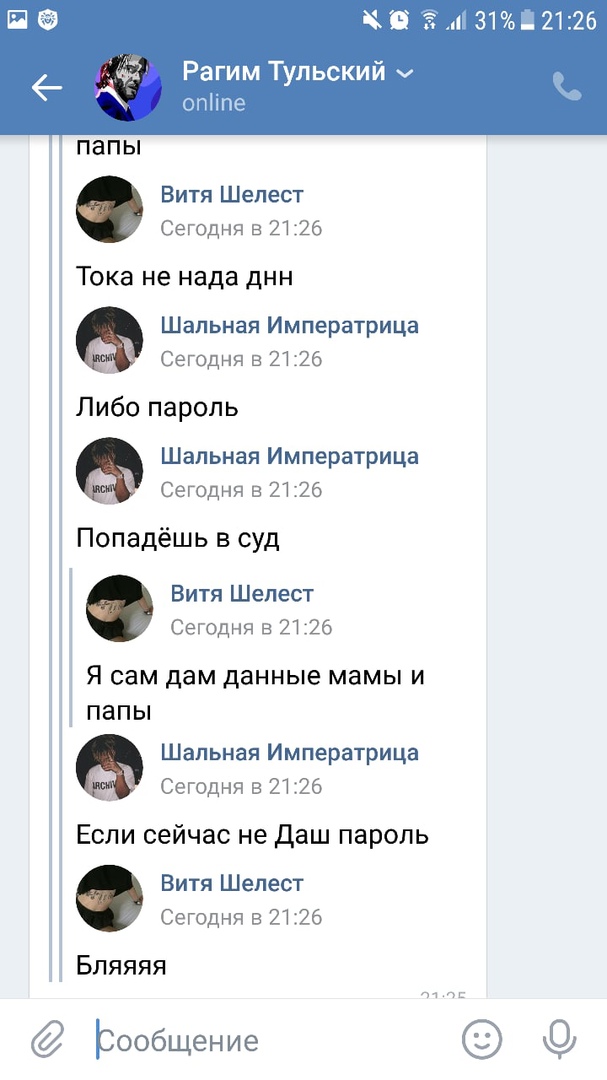Viewport: 607px width, 1080px height.
Task: Type in the Сообщение message field
Action: click(270, 1041)
